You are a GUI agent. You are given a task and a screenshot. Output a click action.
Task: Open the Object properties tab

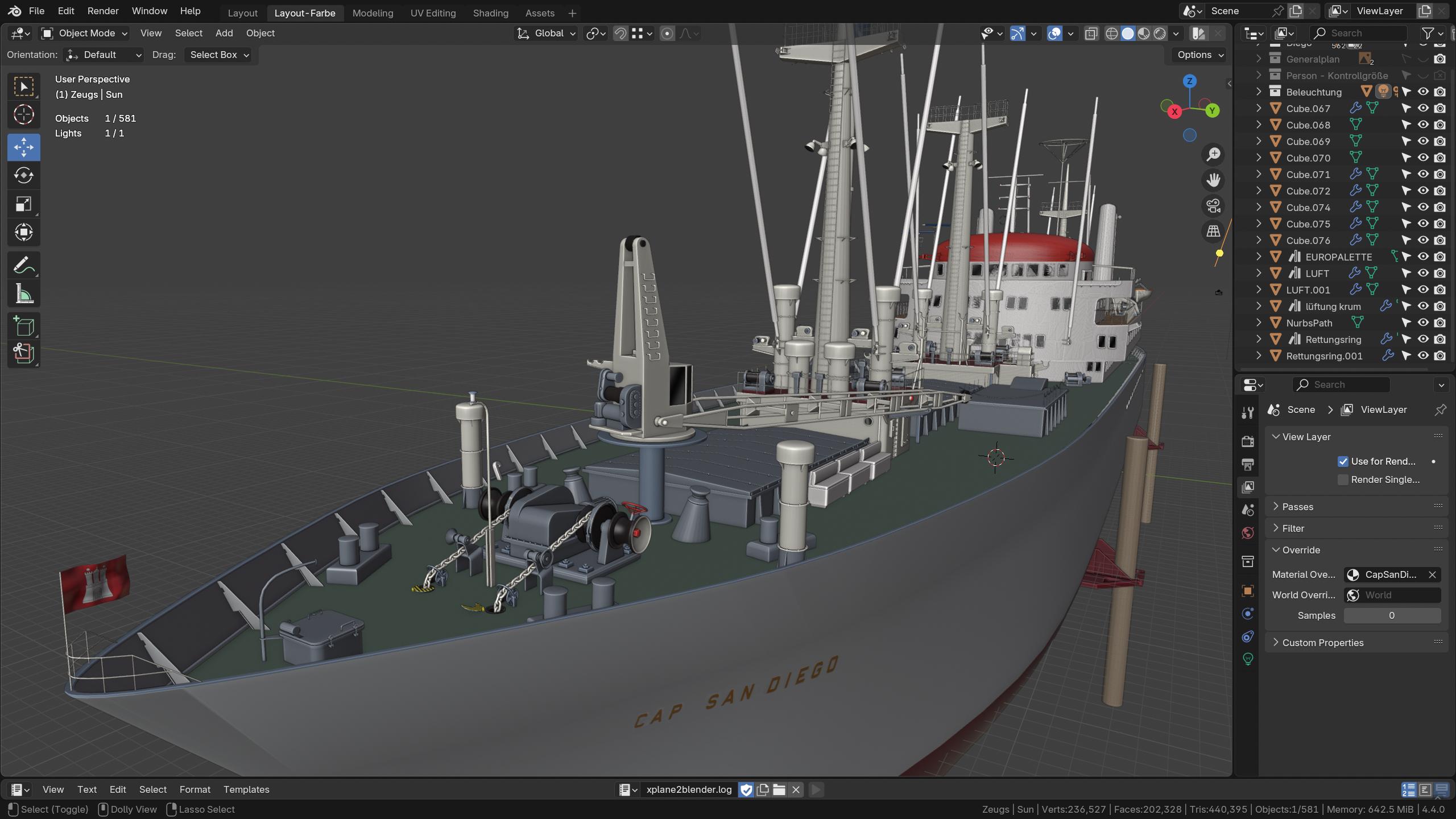(1248, 591)
